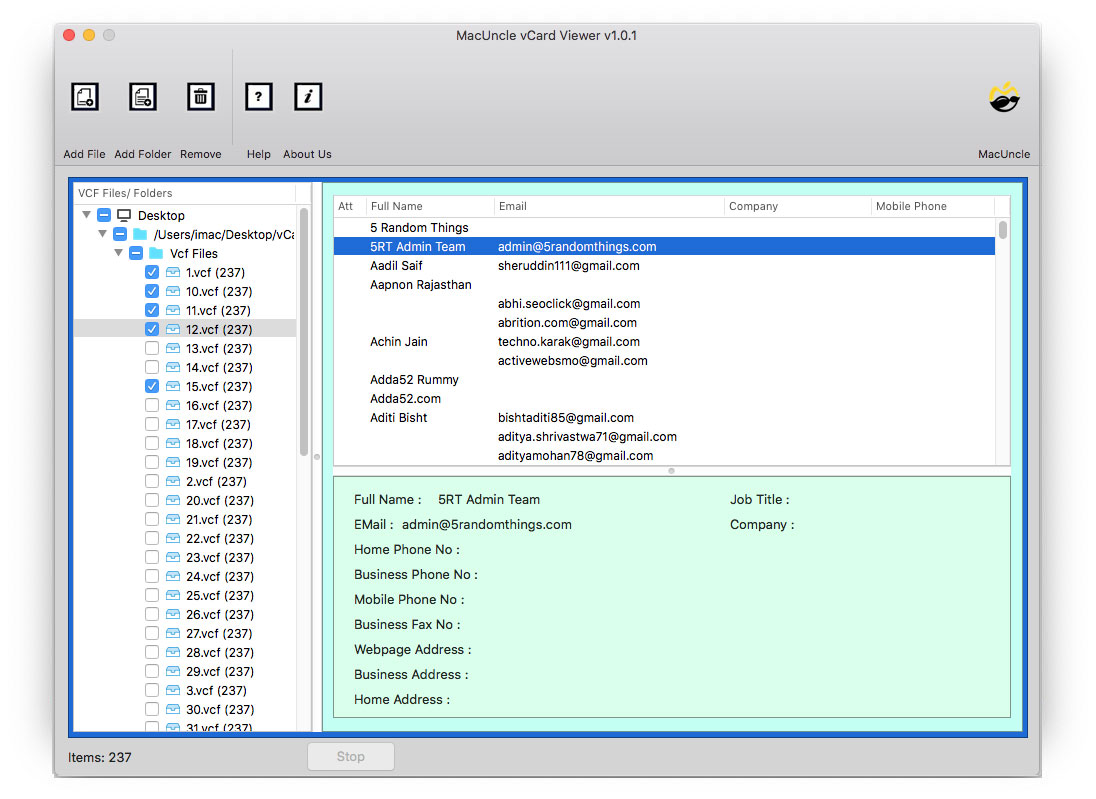Click the card icon beside 22.vcf
Image resolution: width=1096 pixels, height=799 pixels.
pyautogui.click(x=173, y=538)
